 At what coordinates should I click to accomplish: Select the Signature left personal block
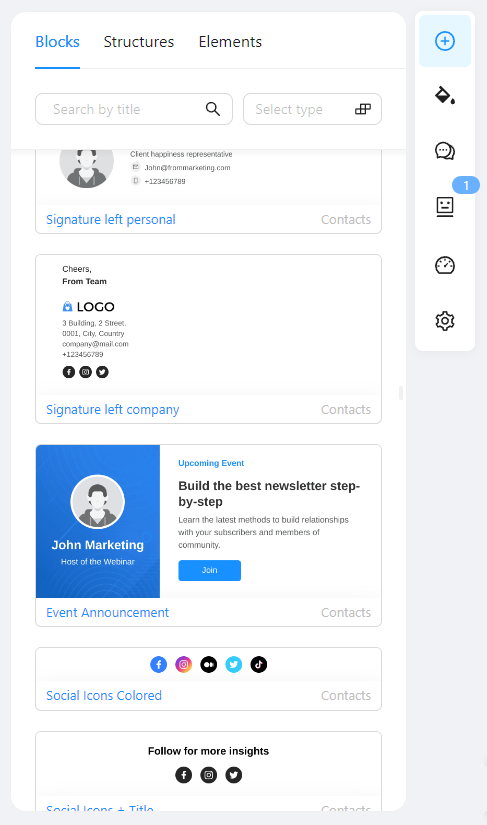pyautogui.click(x=208, y=192)
